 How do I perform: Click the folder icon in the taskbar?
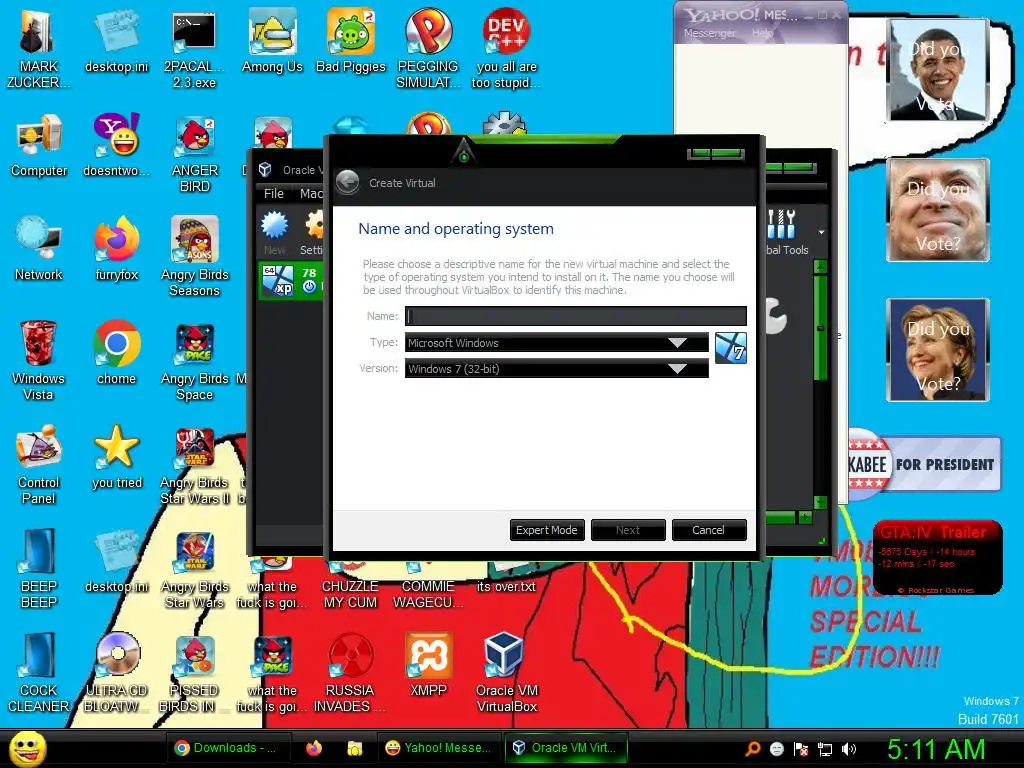click(x=355, y=748)
